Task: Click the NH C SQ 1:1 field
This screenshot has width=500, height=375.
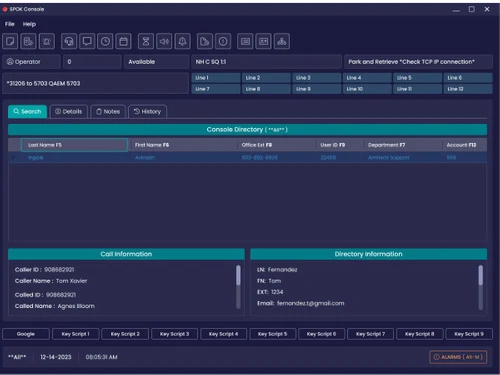Action: tap(266, 62)
